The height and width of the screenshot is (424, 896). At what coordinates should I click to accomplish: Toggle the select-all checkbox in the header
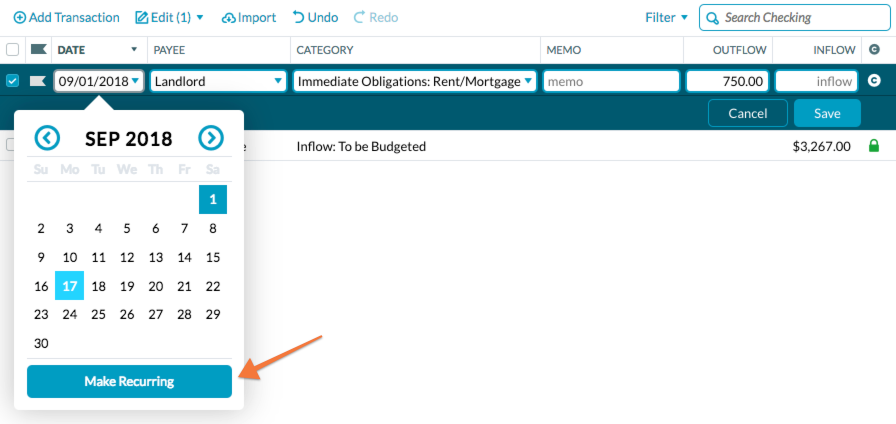coord(13,50)
